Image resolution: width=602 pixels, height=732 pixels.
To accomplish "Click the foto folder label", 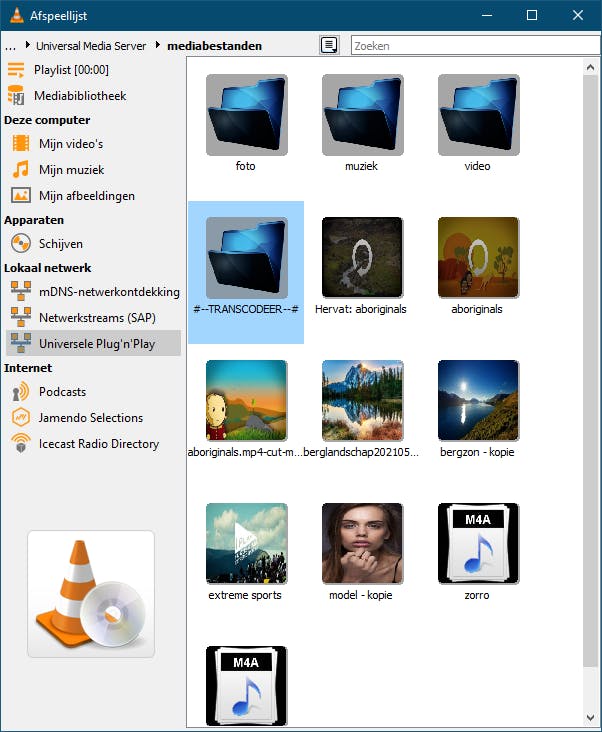I will [245, 166].
